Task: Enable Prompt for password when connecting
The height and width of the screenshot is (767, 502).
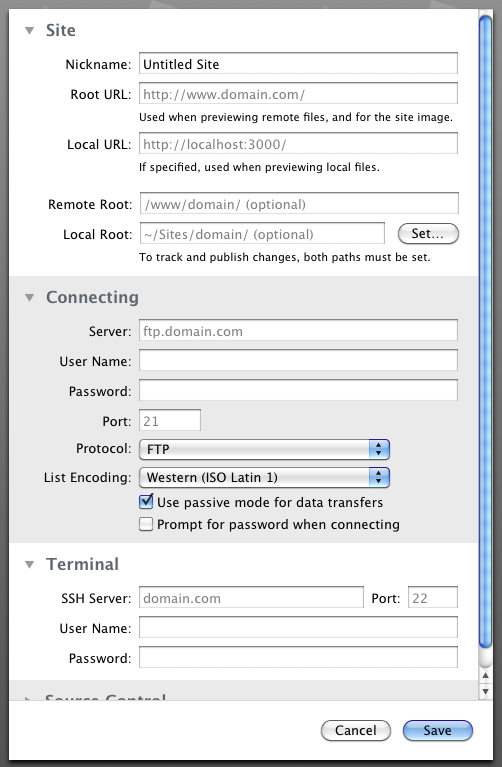Action: [146, 524]
